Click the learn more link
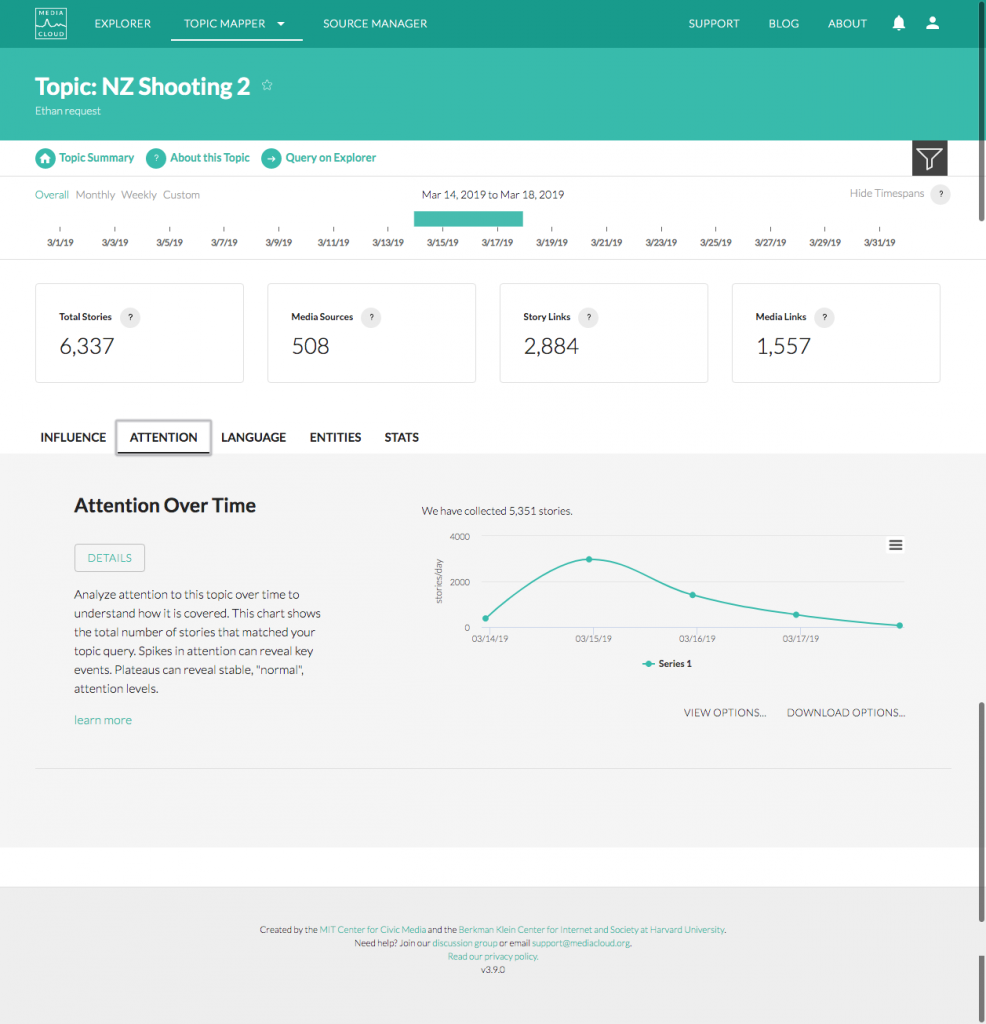 click(103, 720)
